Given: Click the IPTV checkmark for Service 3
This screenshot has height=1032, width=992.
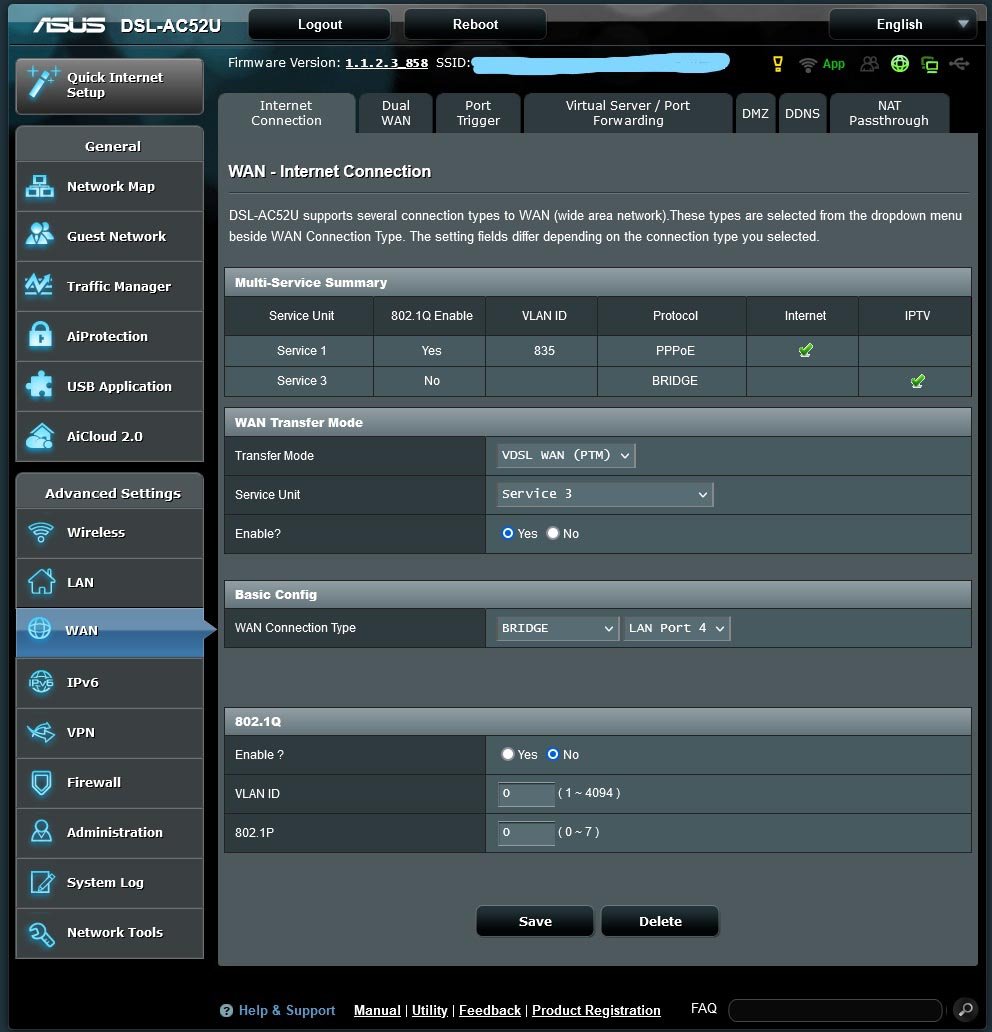Looking at the screenshot, I should click(x=918, y=380).
